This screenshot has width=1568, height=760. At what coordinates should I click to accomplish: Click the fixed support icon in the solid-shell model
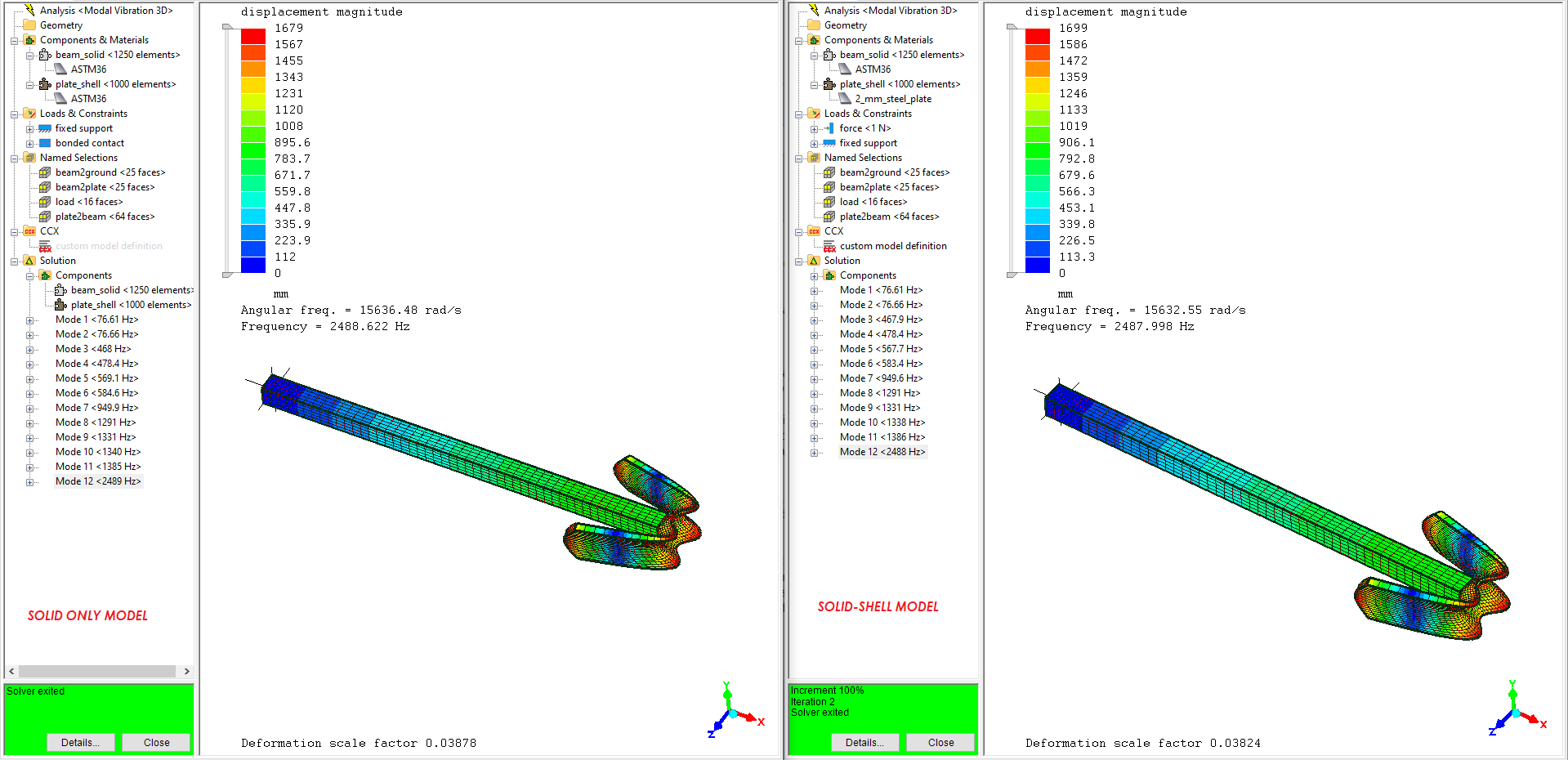[829, 143]
